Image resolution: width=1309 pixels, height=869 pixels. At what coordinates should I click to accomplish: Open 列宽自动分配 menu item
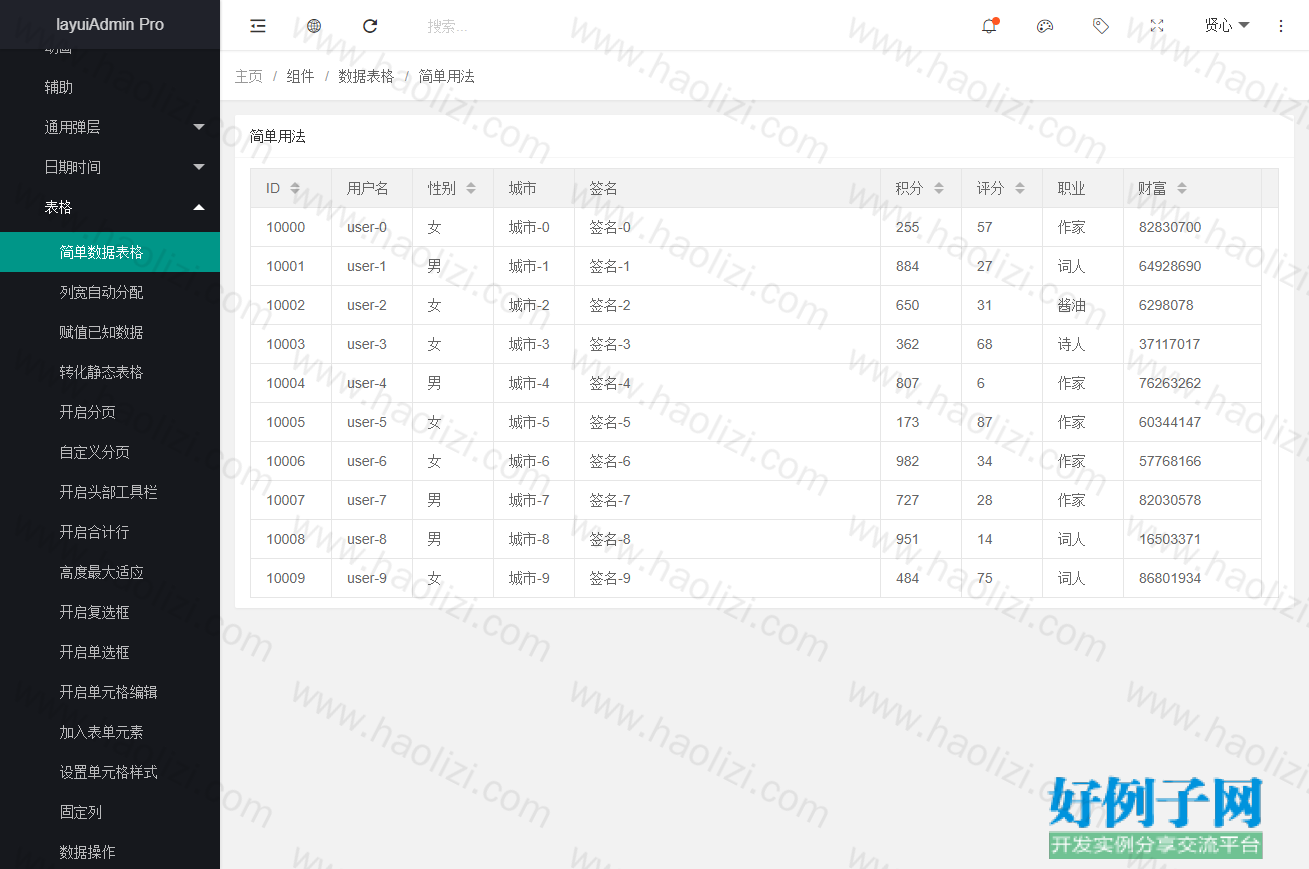pyautogui.click(x=110, y=292)
